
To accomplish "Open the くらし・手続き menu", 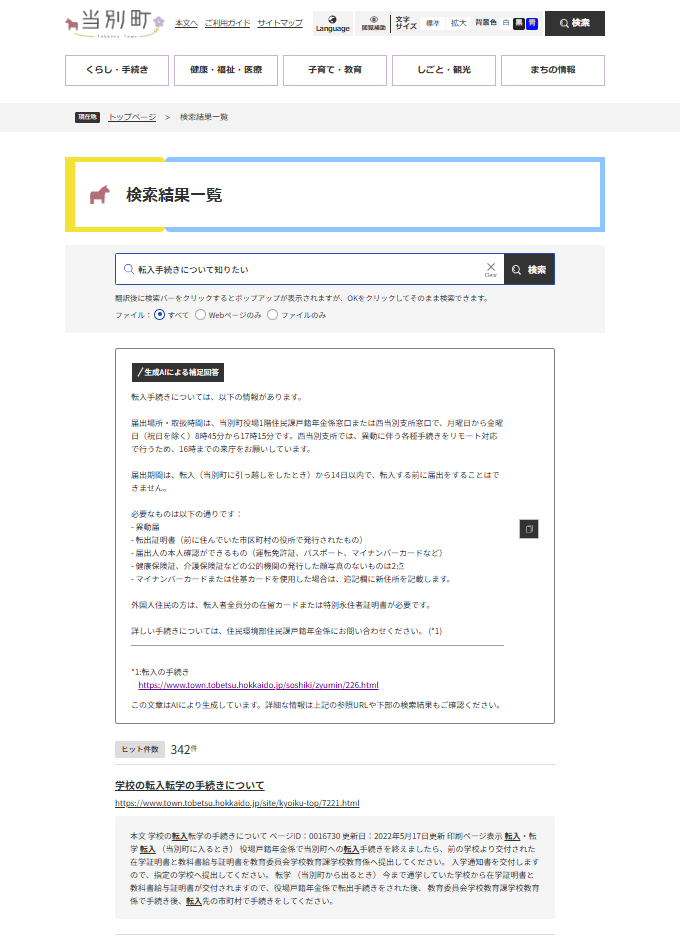I will tap(117, 70).
